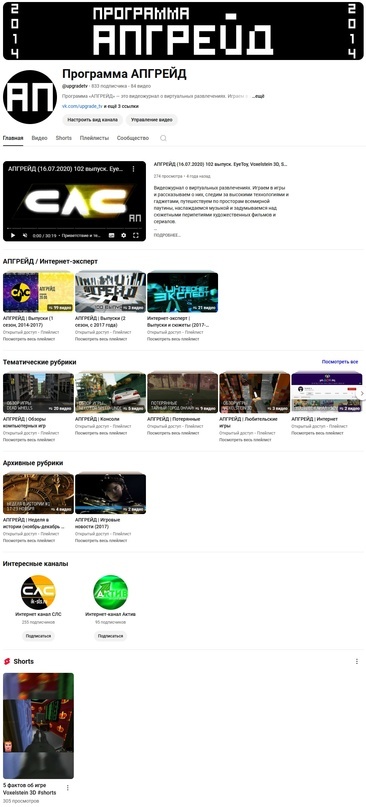Click the АПГРЕЙД / Интернет-эксперт section heading
Viewport: 366px width, 807px height.
pyautogui.click(x=50, y=261)
